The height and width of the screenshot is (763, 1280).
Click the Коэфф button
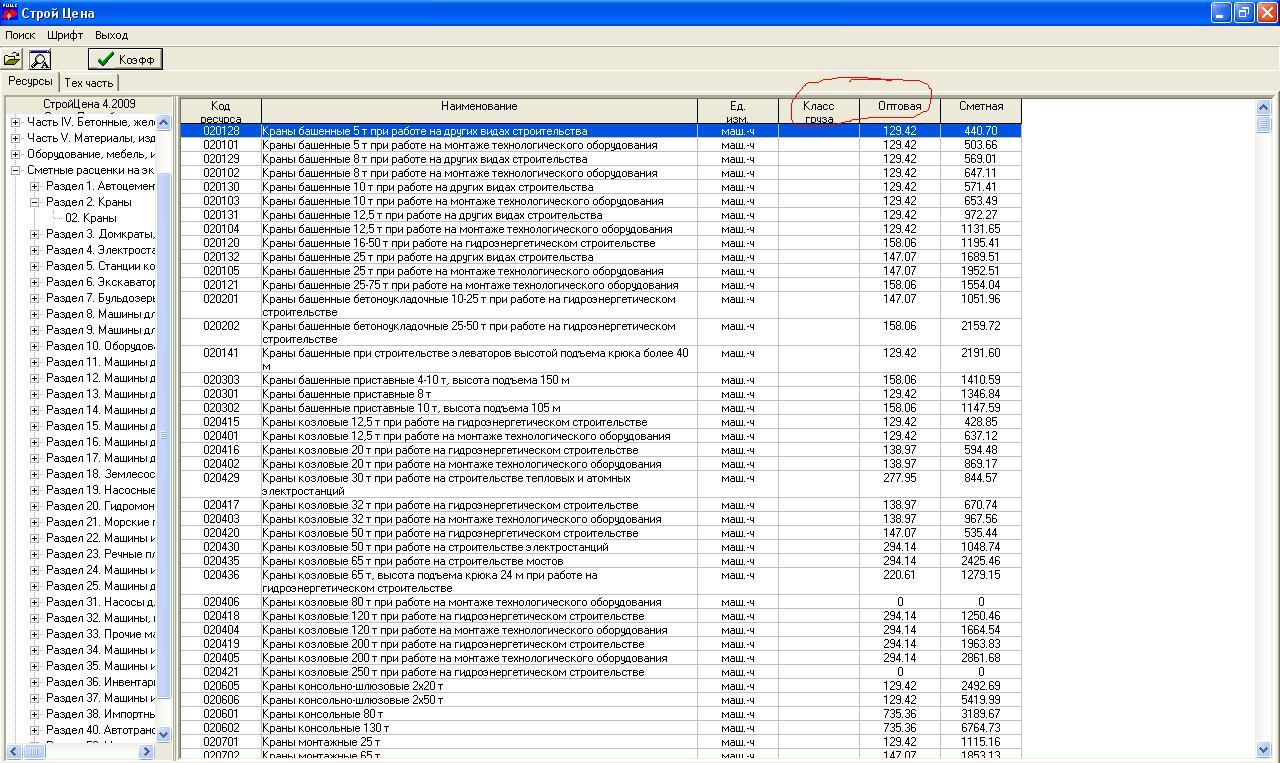point(125,59)
